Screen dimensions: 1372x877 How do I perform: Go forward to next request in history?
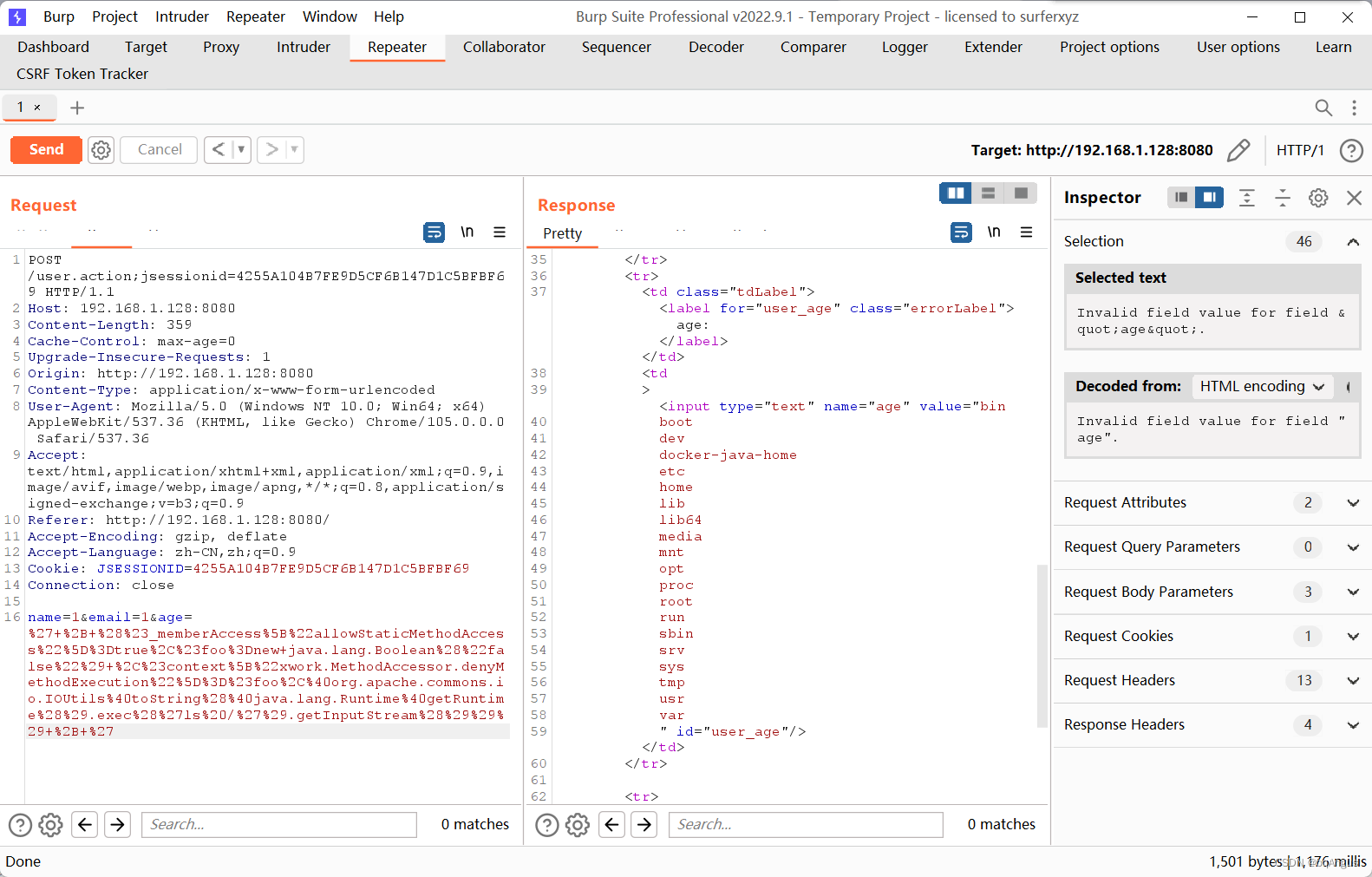pyautogui.click(x=271, y=150)
